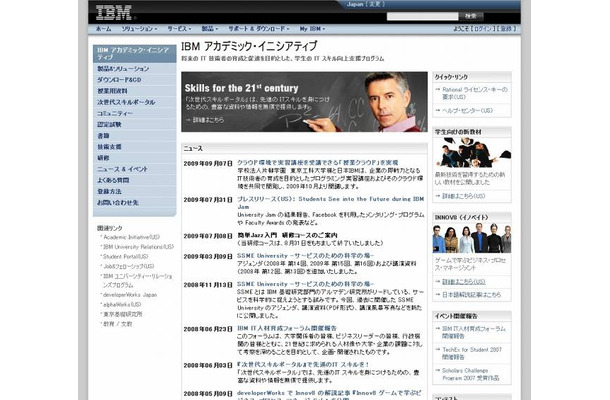Click TechEx for Student 2007 開催報告 link
610x400 pixels.
point(472,353)
